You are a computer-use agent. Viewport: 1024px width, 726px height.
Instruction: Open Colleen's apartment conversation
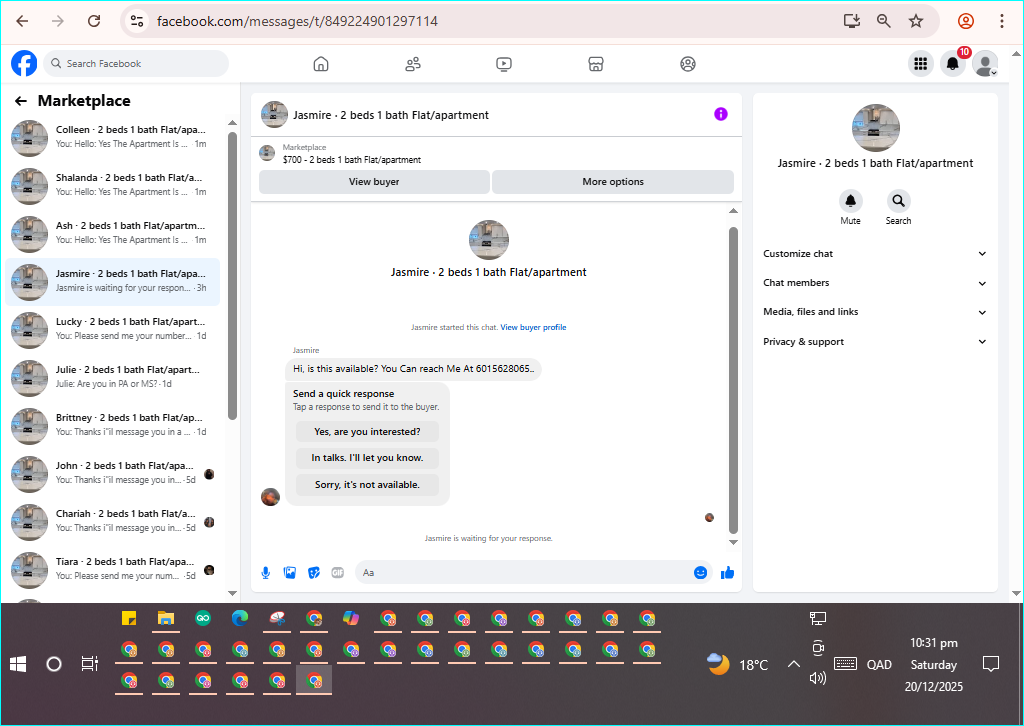point(112,137)
